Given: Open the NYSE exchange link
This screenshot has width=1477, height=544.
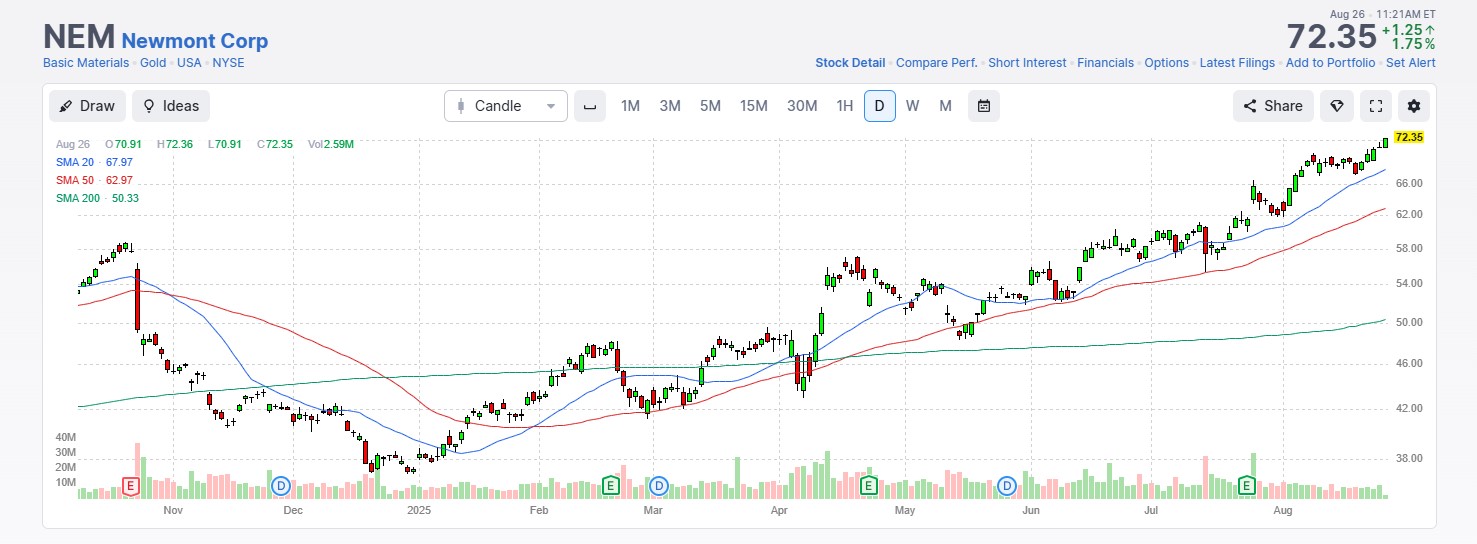Looking at the screenshot, I should coord(228,63).
